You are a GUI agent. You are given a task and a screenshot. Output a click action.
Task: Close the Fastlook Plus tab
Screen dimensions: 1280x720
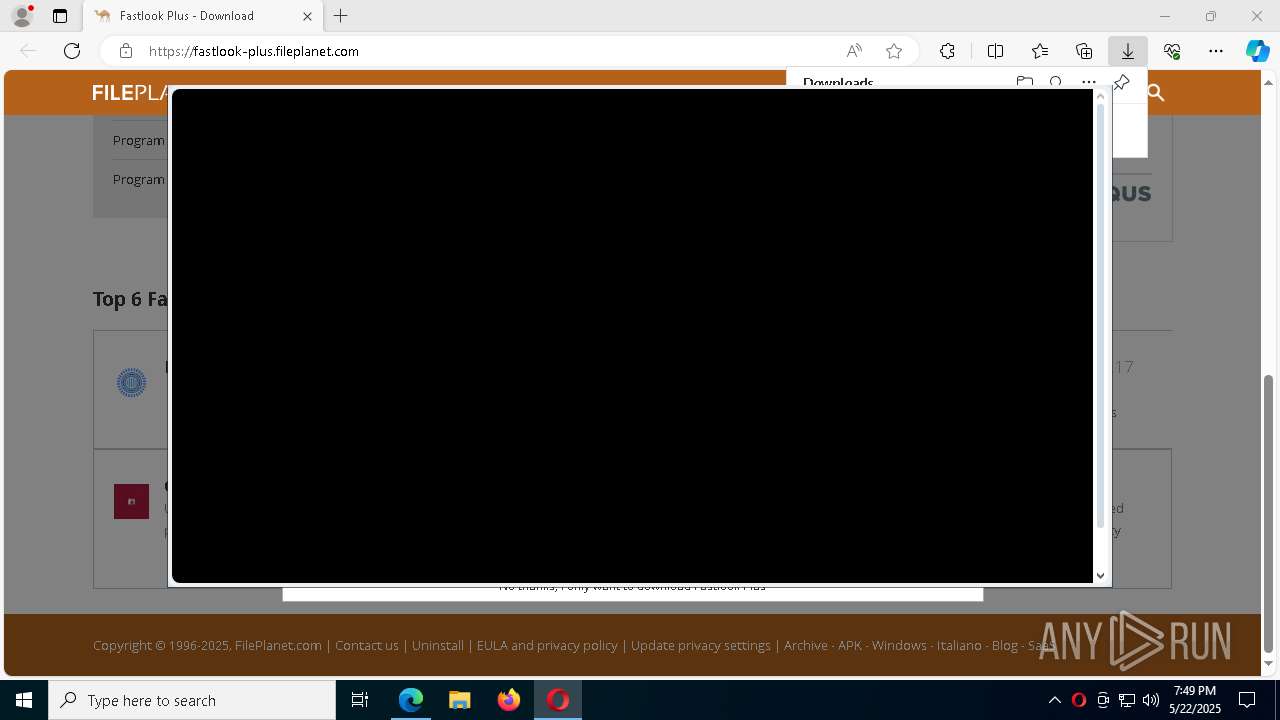click(307, 16)
